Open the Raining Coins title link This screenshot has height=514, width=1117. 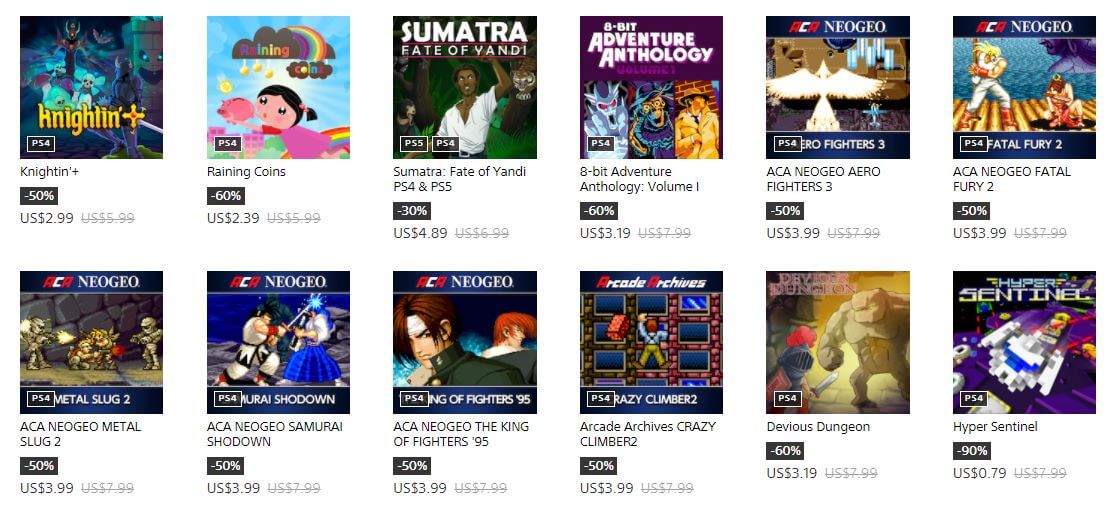(246, 172)
